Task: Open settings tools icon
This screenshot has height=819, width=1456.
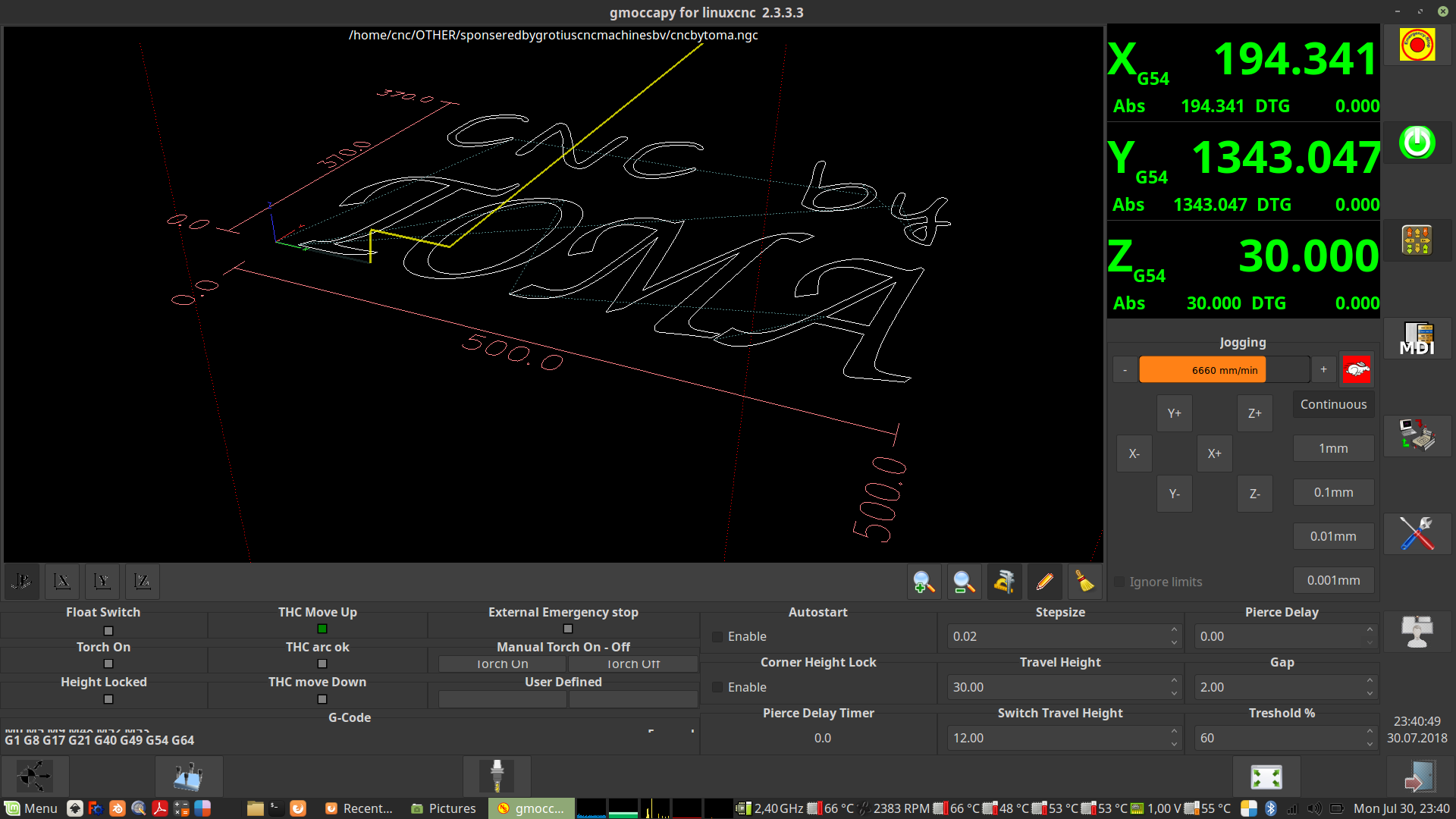Action: click(x=1417, y=534)
